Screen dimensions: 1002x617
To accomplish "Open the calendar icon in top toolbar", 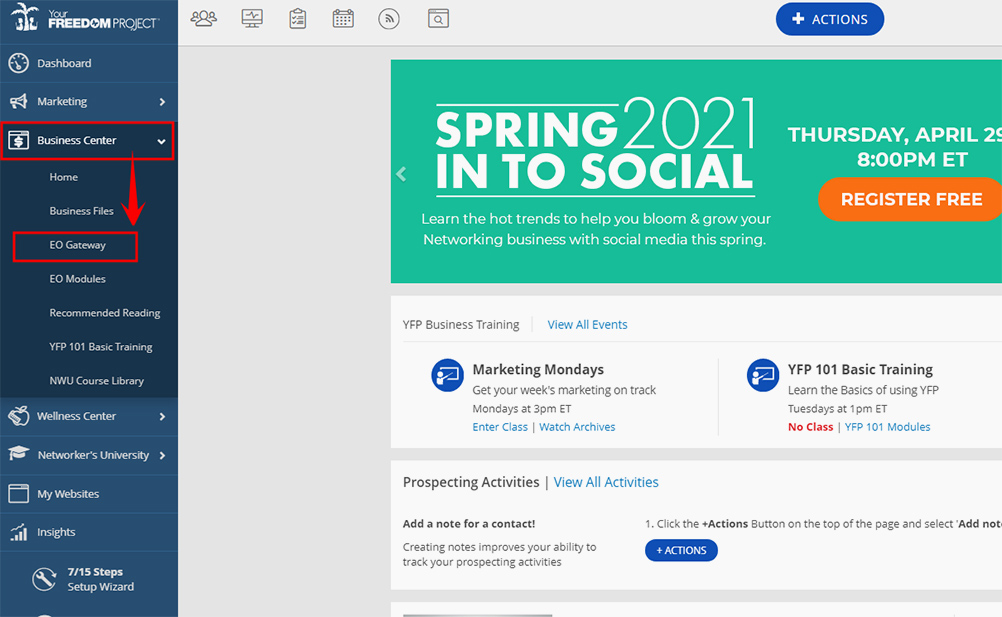I will (x=343, y=19).
